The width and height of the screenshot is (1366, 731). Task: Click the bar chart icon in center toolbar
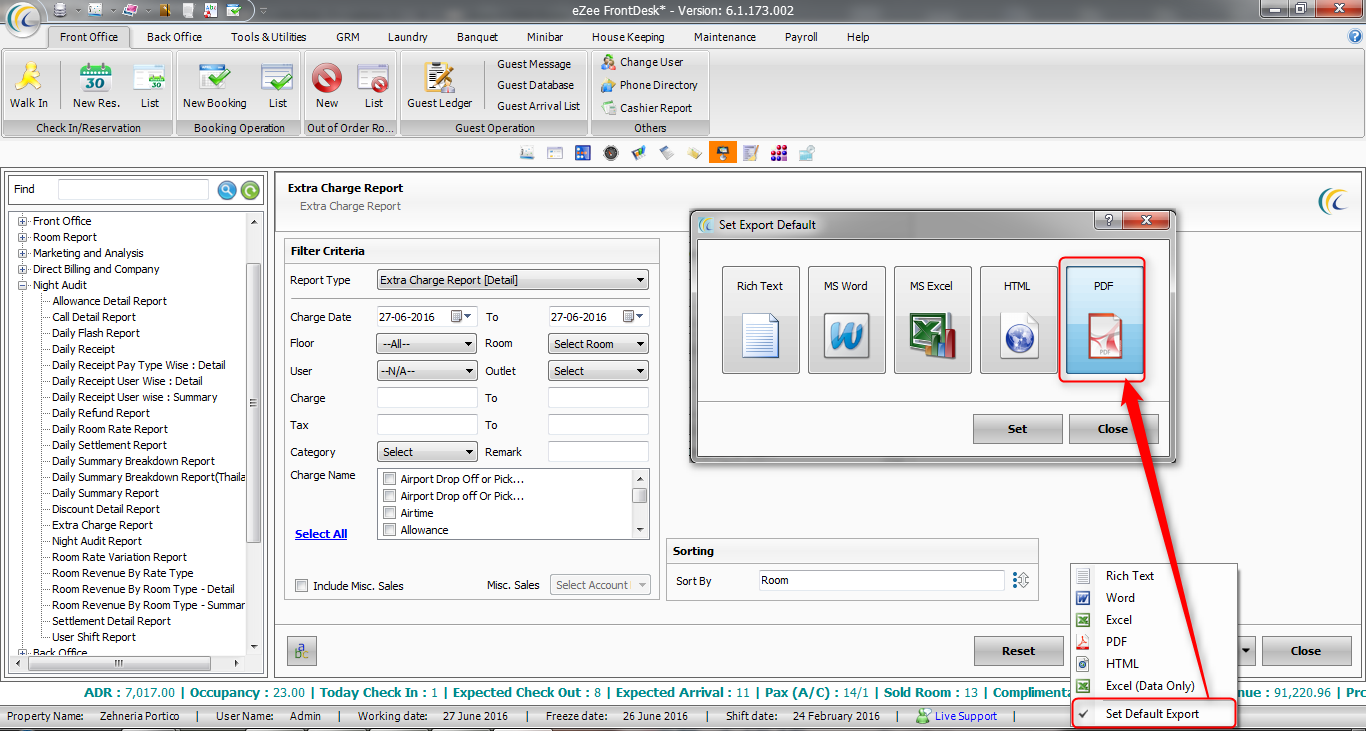click(639, 153)
